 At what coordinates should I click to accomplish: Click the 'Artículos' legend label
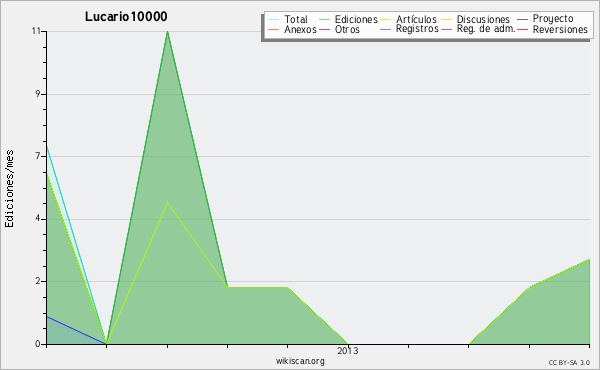416,20
